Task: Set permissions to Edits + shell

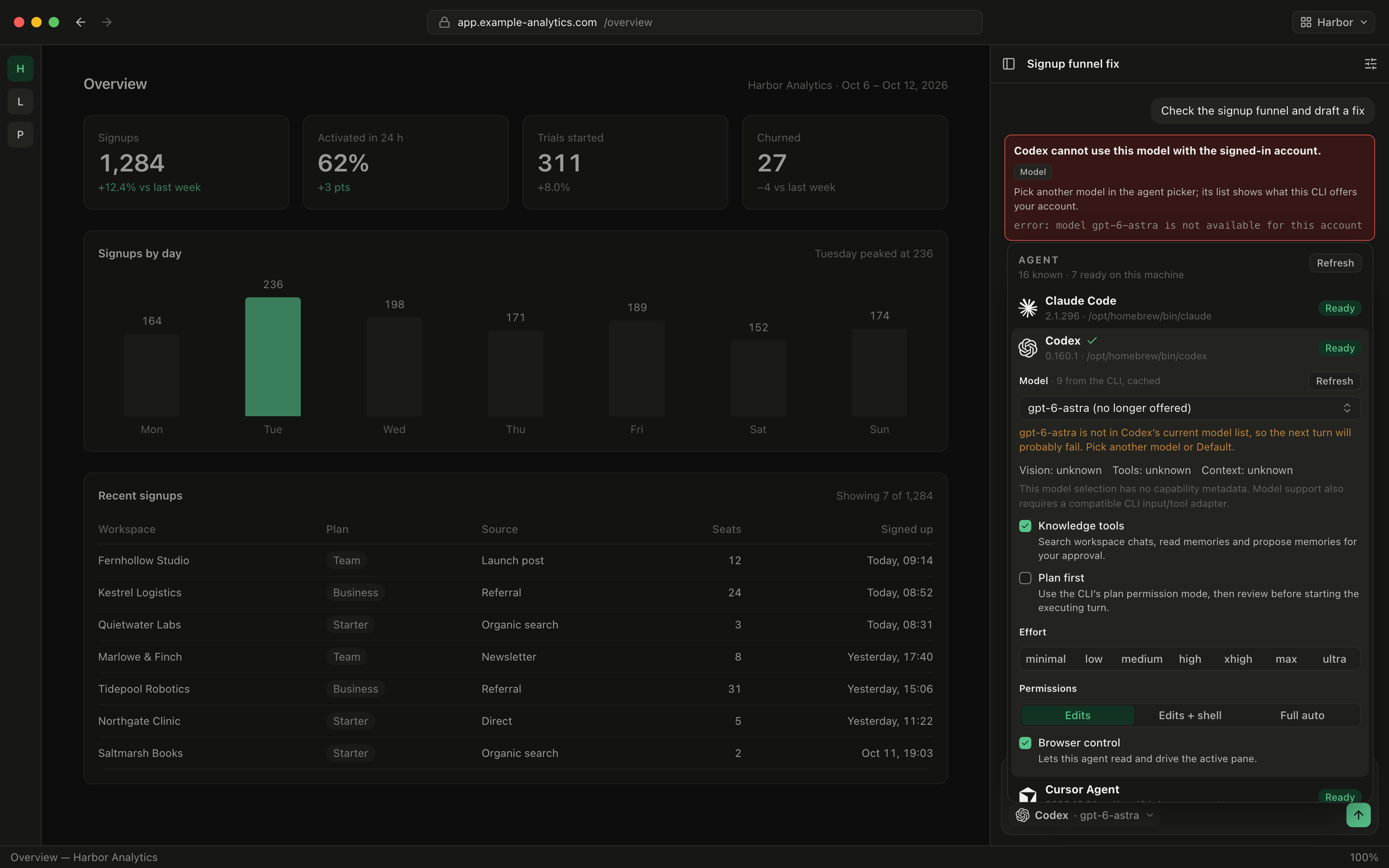Action: [1190, 715]
